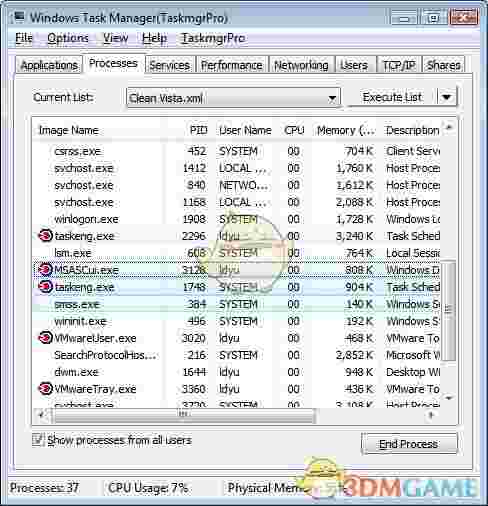Image resolution: width=488 pixels, height=506 pixels.
Task: Select the Processes tab
Action: pyautogui.click(x=113, y=63)
